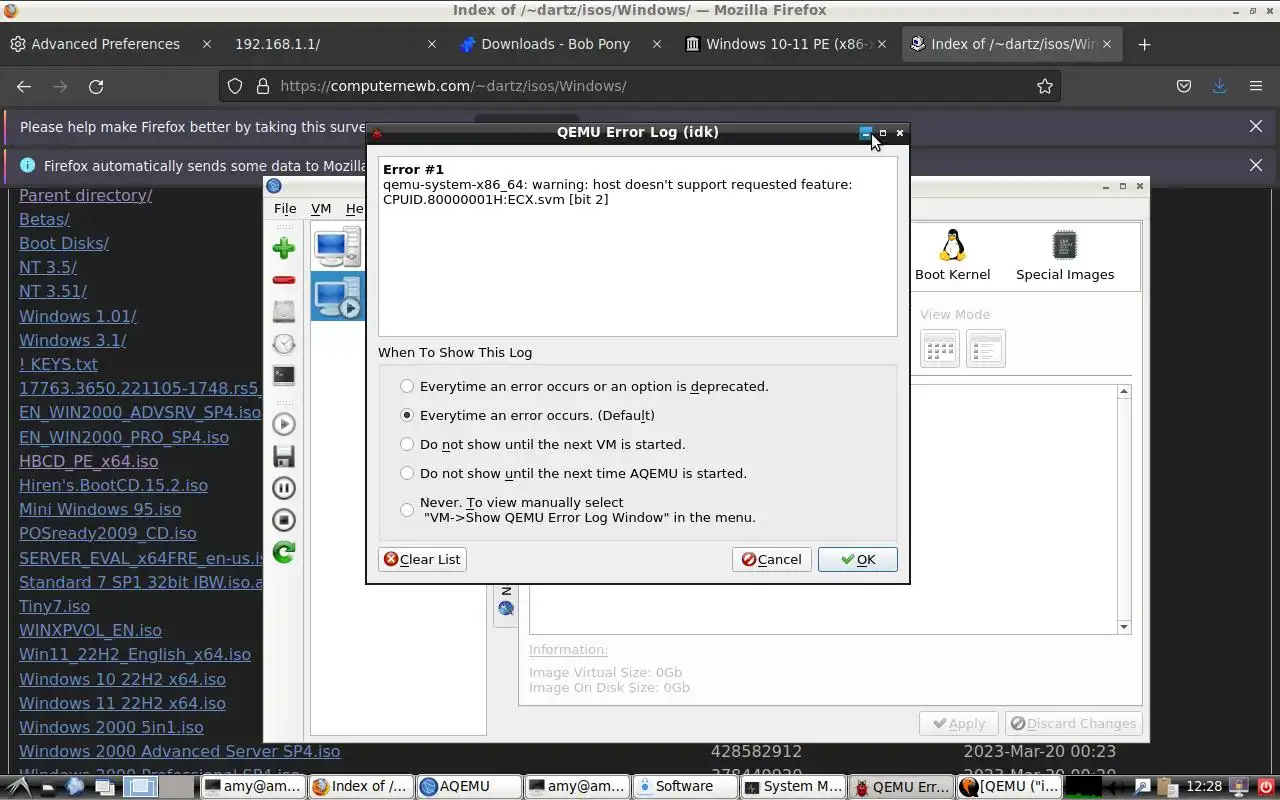Screen dimensions: 1280x800
Task: Click the Firefox URL address field
Action: (x=640, y=86)
